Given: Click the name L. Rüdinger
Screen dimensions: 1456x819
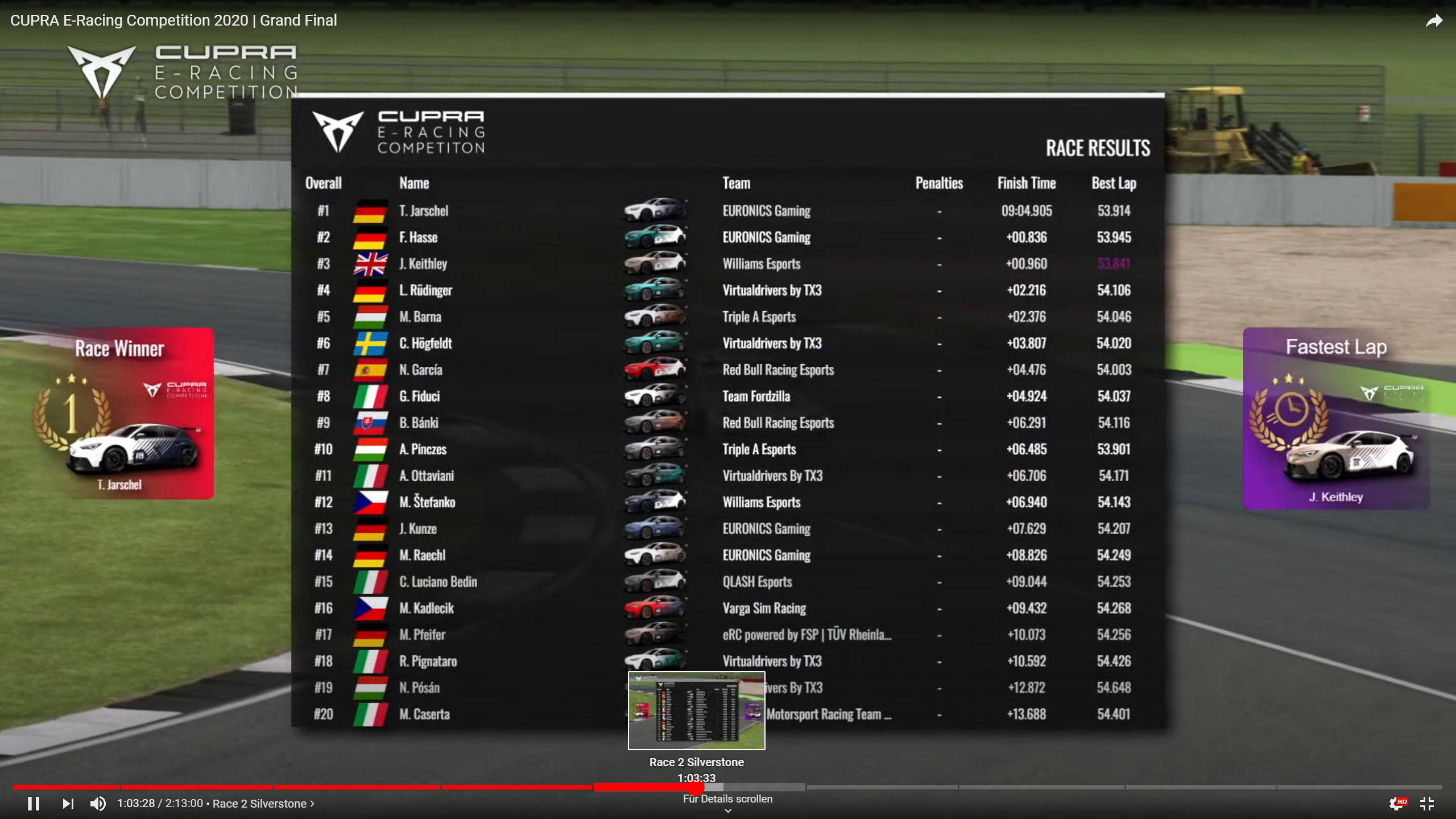Looking at the screenshot, I should click(x=425, y=291).
